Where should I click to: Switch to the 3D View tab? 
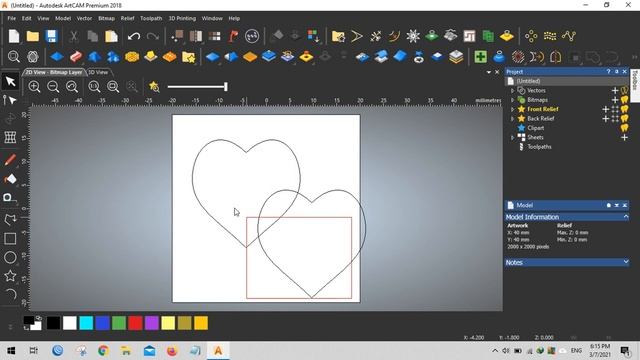(x=98, y=72)
